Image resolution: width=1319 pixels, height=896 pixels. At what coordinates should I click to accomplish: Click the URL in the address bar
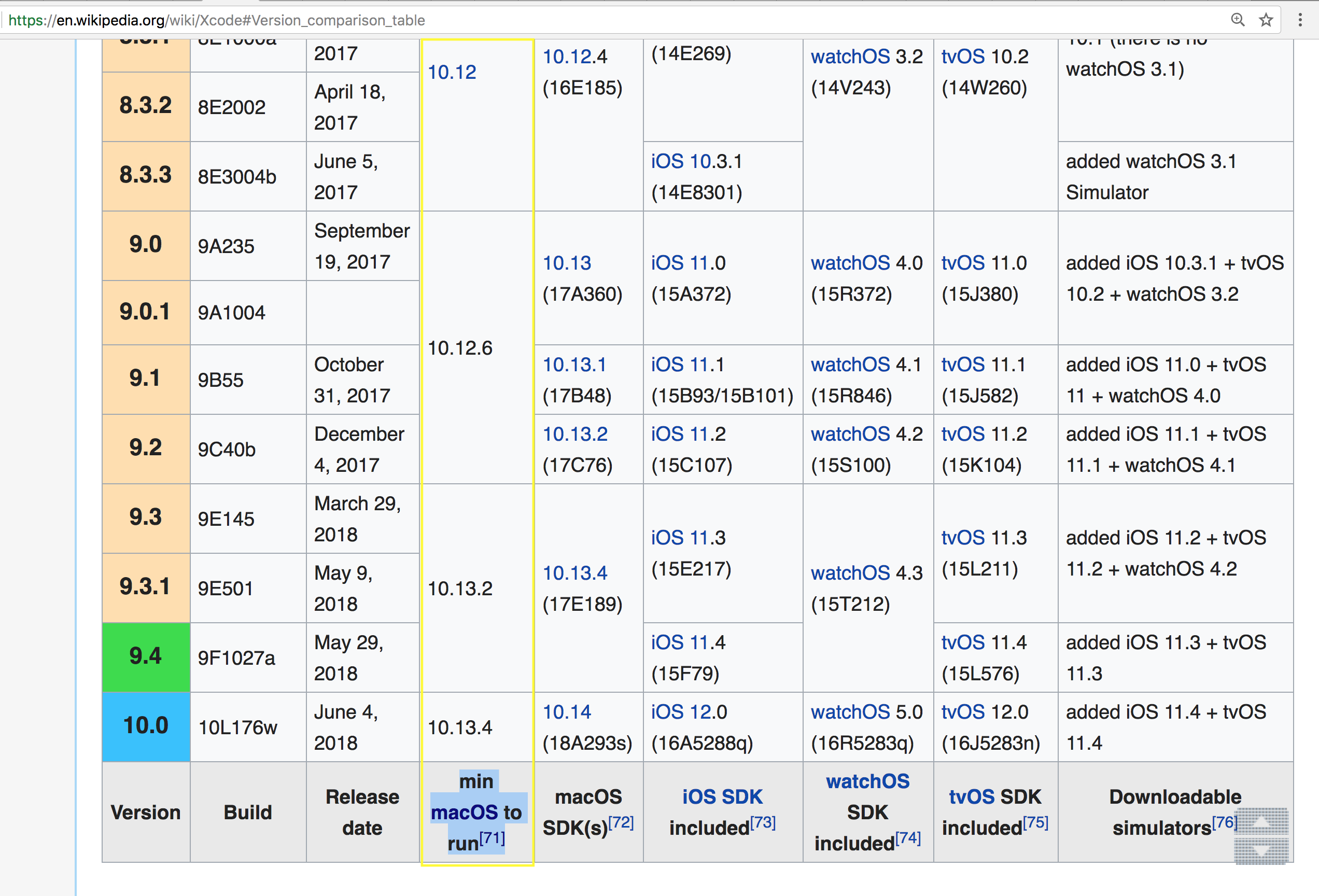[x=216, y=20]
